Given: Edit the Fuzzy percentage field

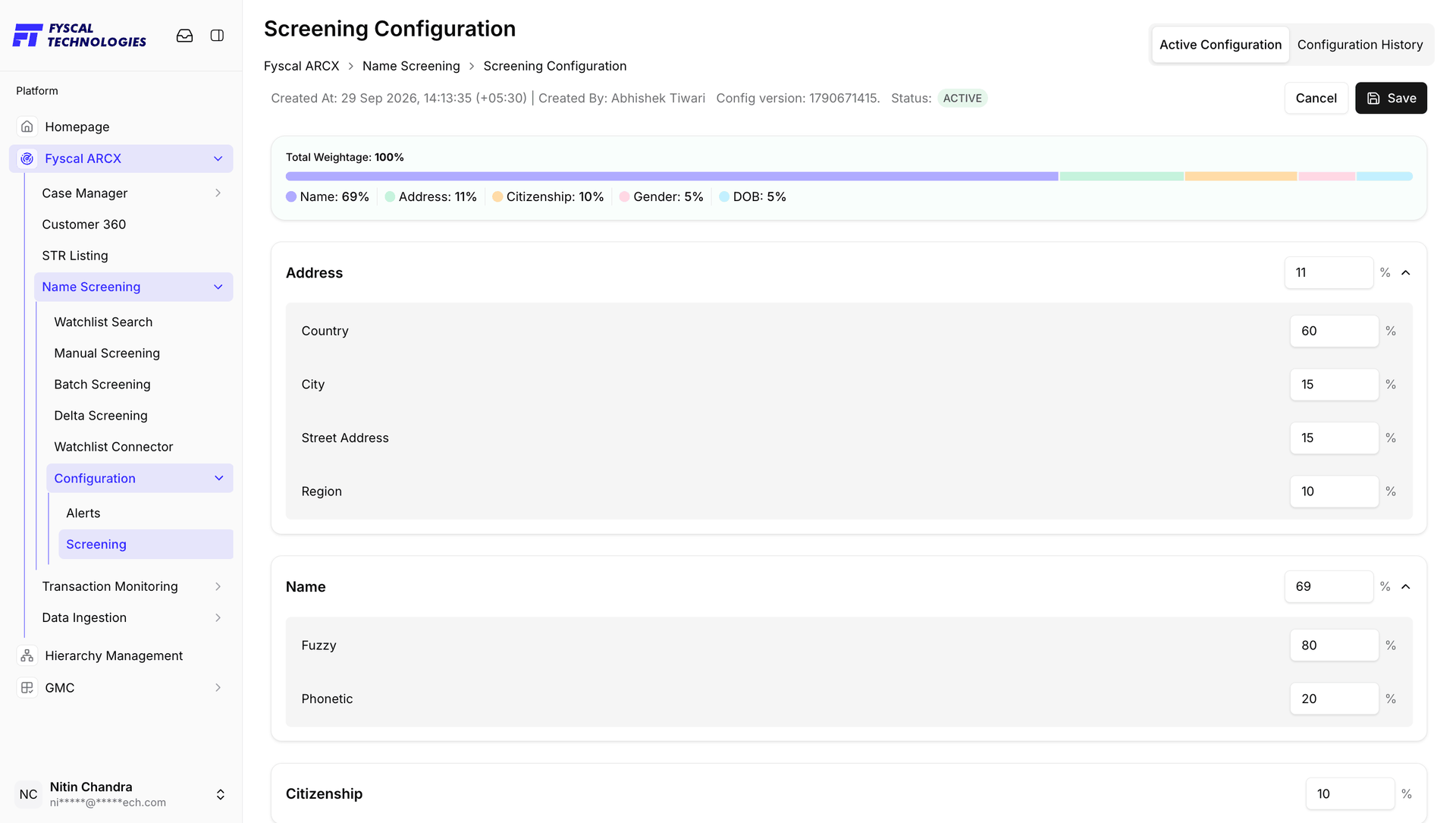Looking at the screenshot, I should [x=1334, y=646].
